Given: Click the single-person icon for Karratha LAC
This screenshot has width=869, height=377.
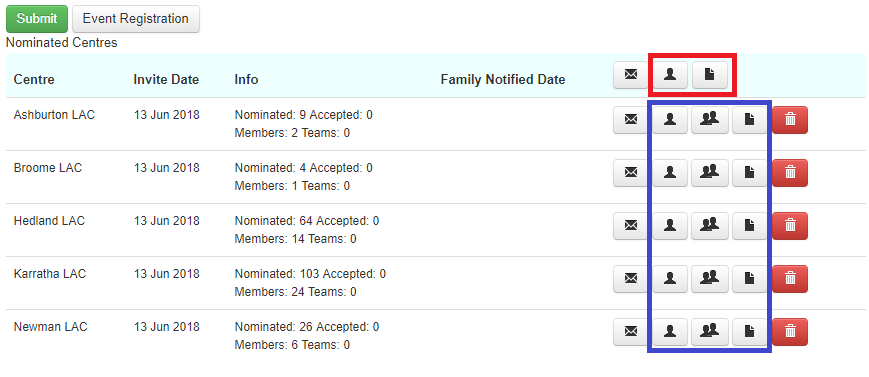Looking at the screenshot, I should coord(670,279).
